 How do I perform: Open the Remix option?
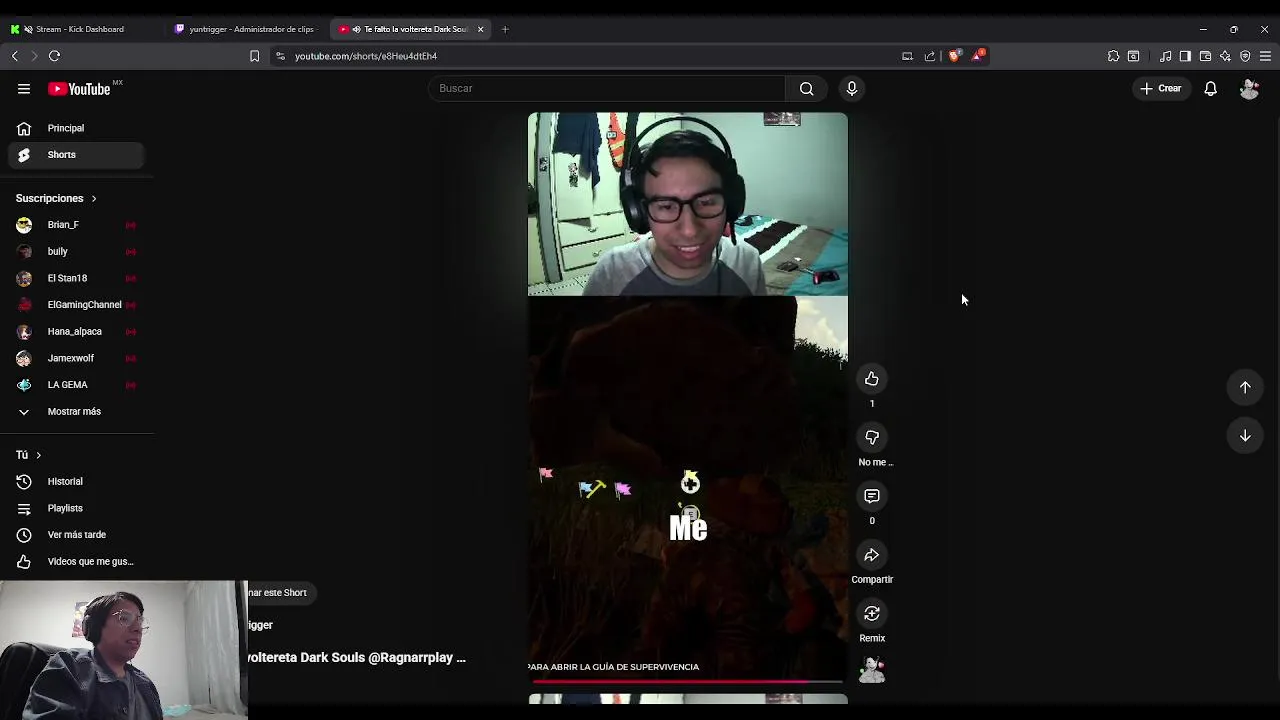[x=872, y=613]
